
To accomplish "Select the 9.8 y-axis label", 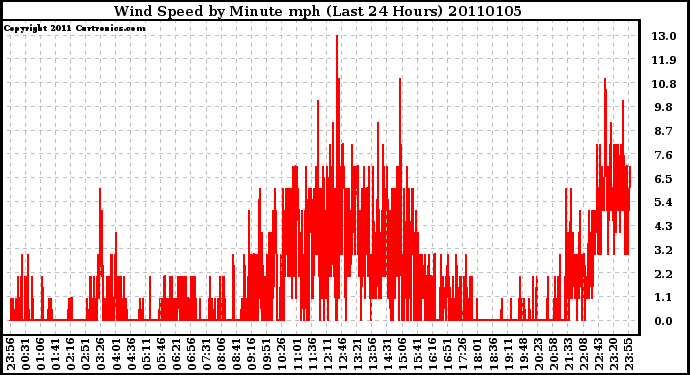I will point(664,107).
